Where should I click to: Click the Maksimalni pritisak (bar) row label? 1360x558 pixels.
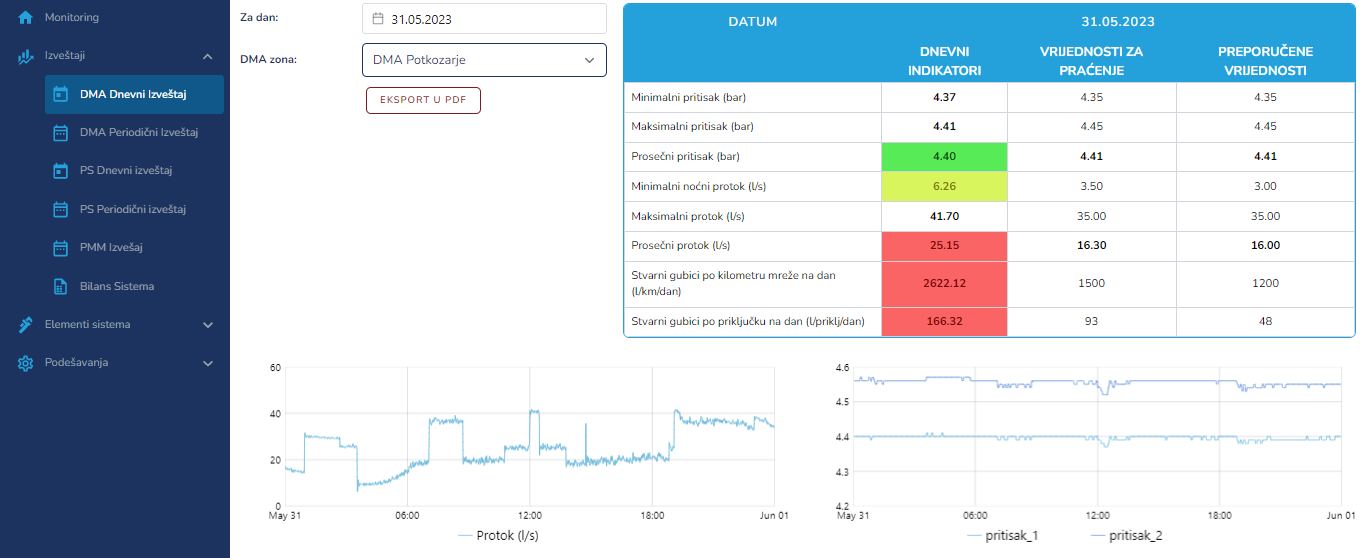pos(693,127)
